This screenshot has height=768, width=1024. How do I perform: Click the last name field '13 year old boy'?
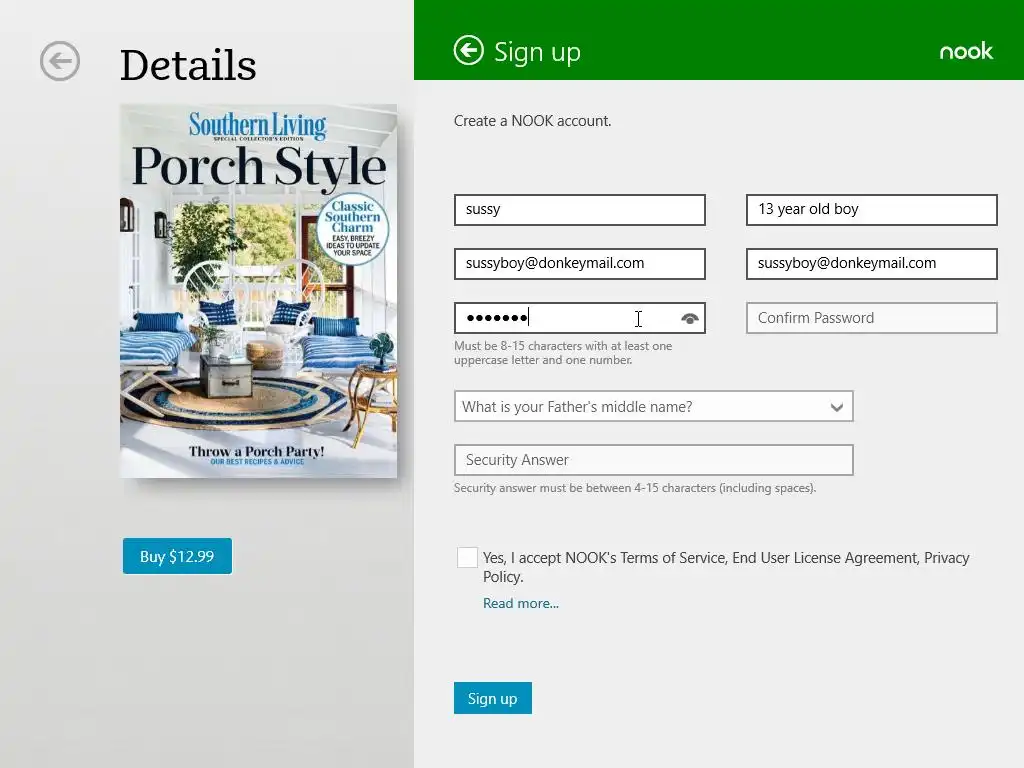coord(872,210)
